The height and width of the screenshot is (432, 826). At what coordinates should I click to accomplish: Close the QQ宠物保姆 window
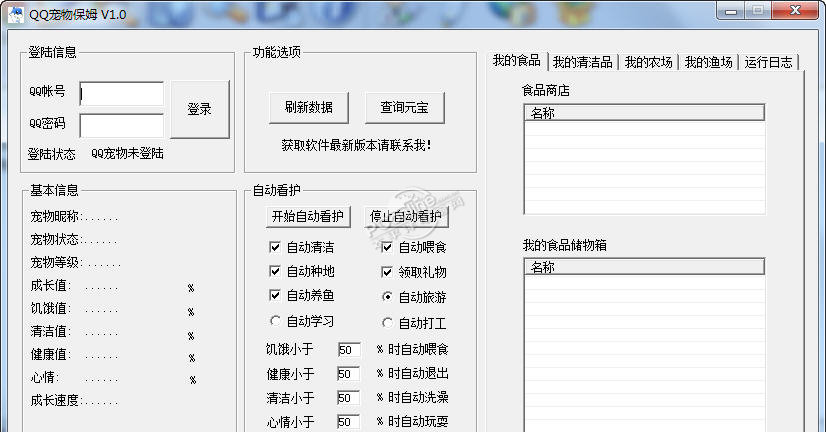tap(795, 11)
